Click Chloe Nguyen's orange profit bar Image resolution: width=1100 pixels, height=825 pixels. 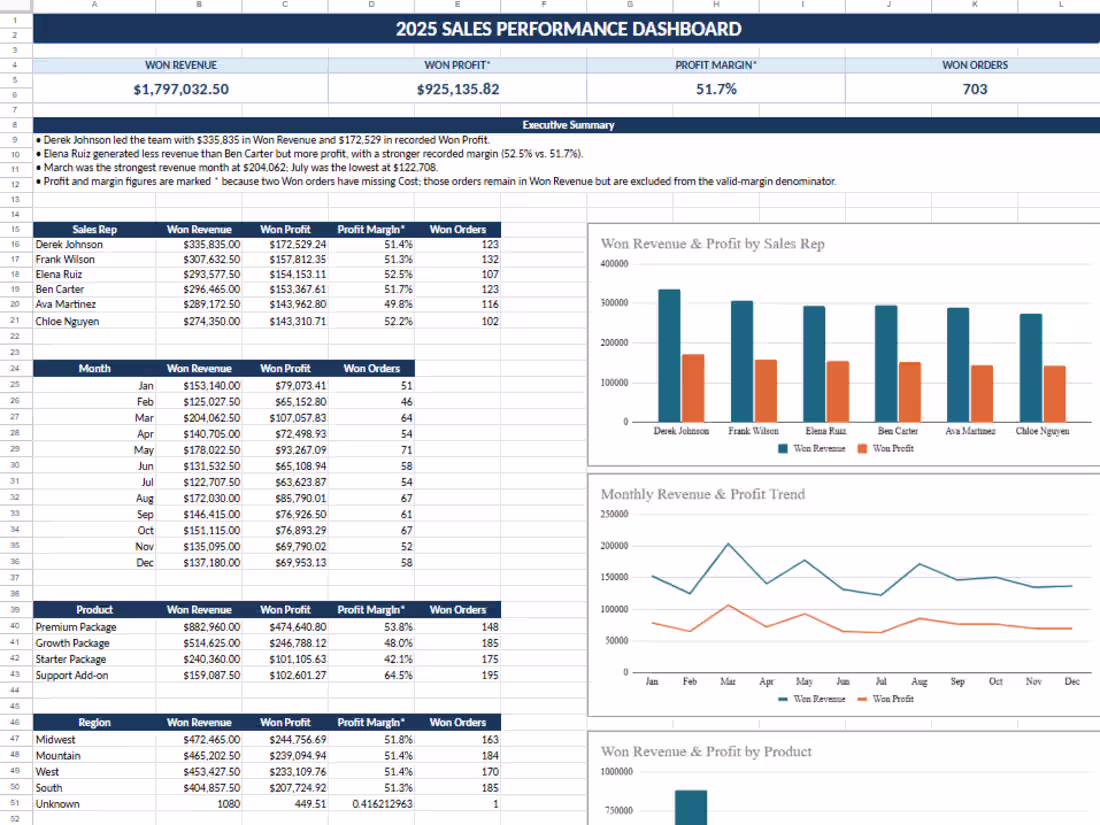(1054, 394)
